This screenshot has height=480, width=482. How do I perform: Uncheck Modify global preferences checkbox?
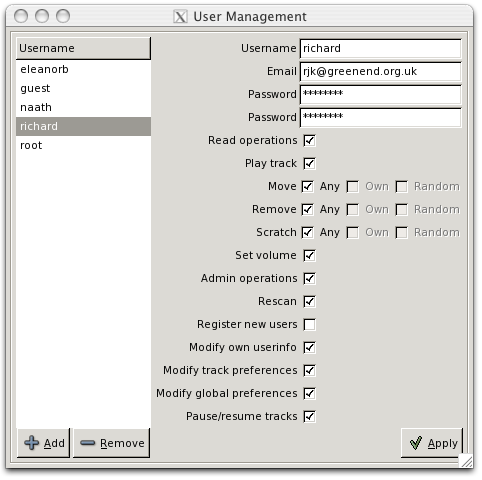[309, 393]
